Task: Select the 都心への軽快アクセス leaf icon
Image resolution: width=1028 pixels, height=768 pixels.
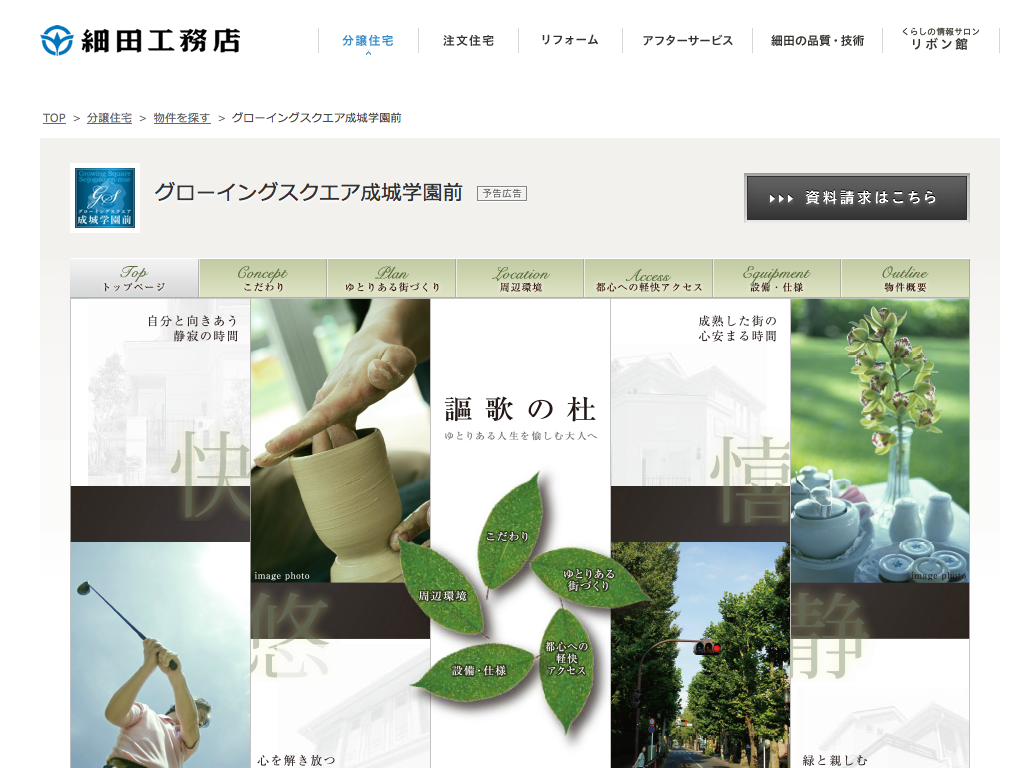Action: pos(566,659)
